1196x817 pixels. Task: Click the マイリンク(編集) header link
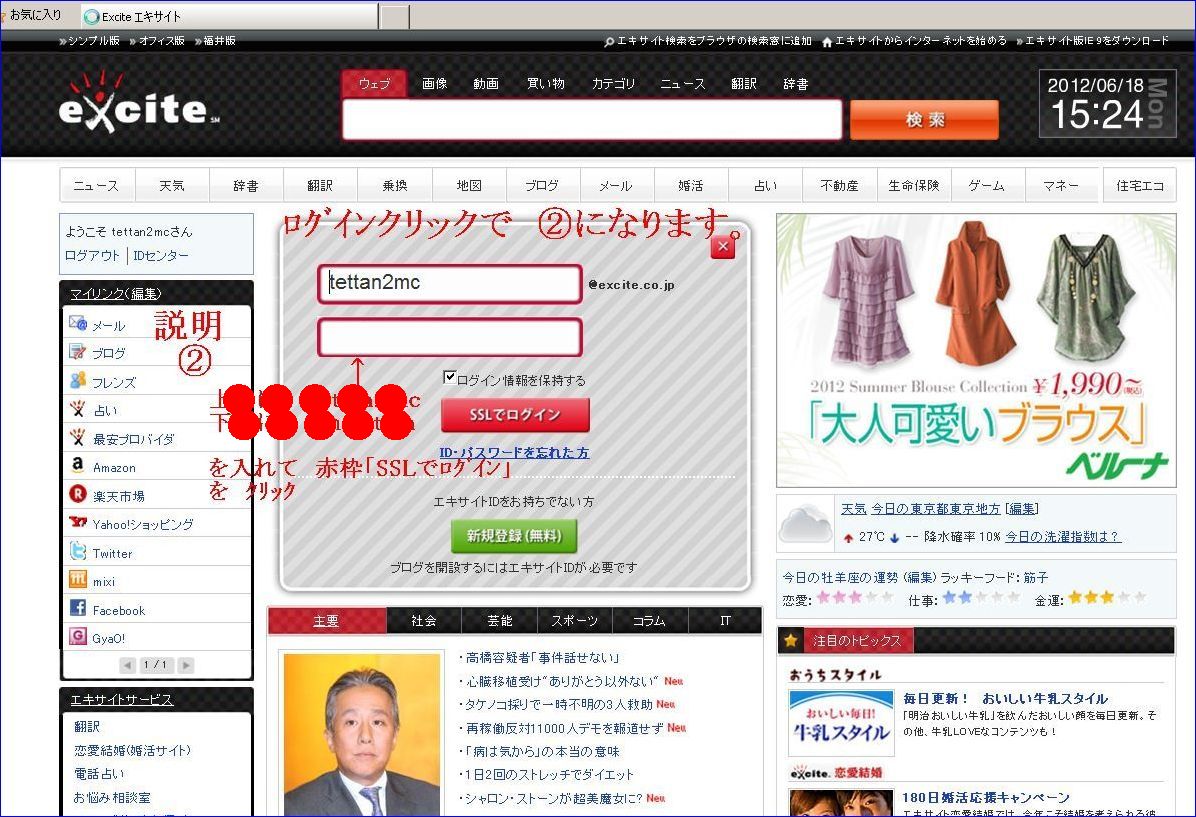tap(116, 294)
